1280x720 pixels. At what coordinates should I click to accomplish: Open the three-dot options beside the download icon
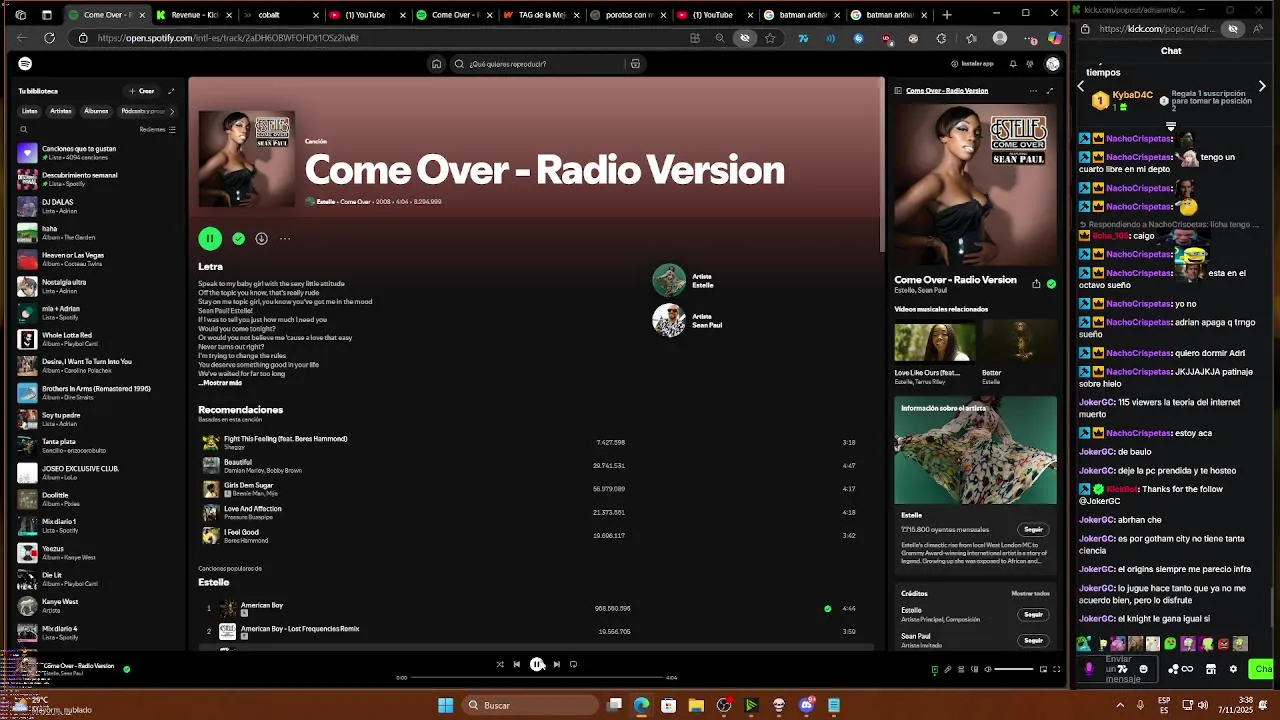(285, 238)
